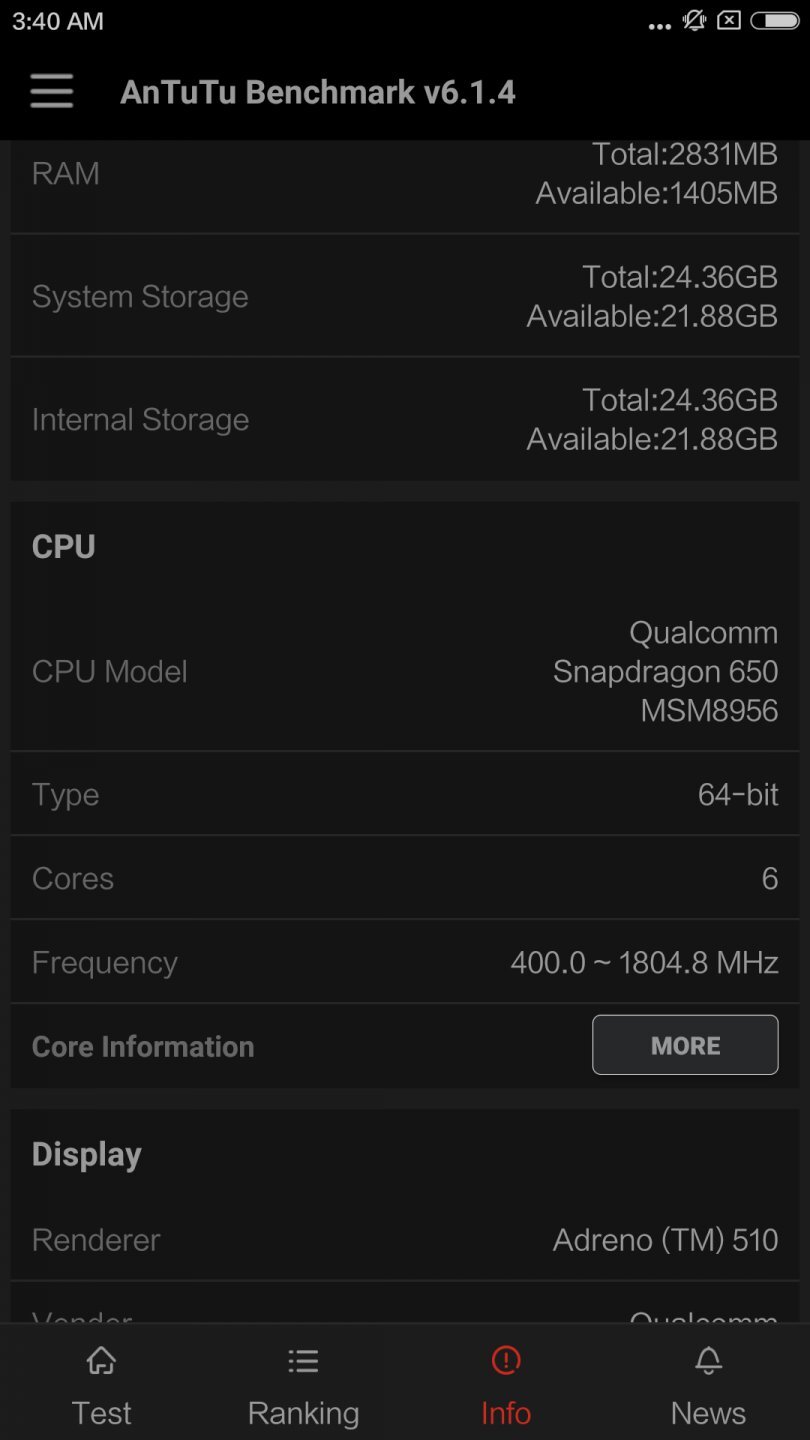810x1440 pixels.
Task: Select the CPU Model row
Action: (x=405, y=671)
